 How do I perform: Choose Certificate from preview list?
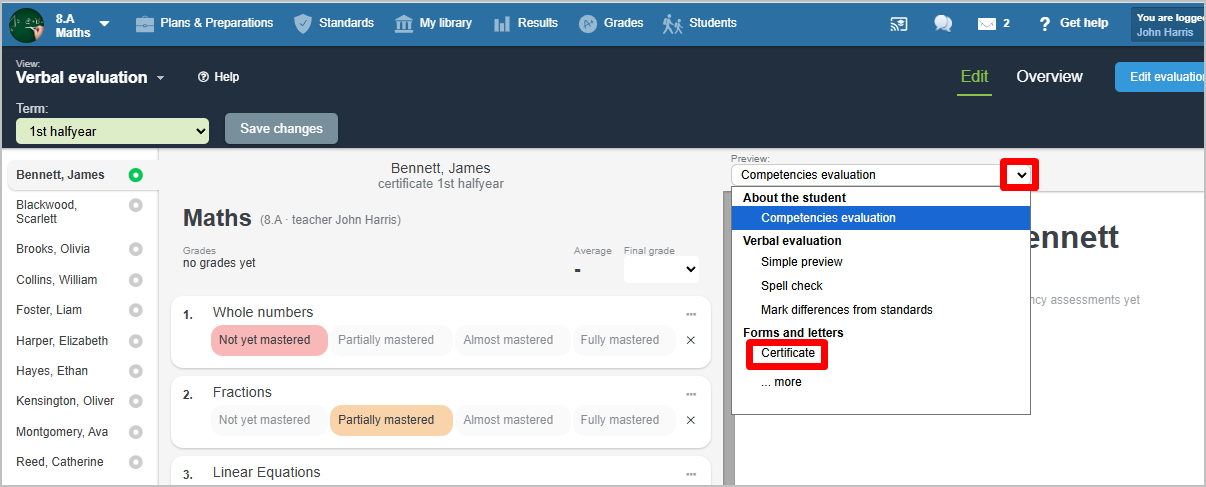tap(788, 353)
